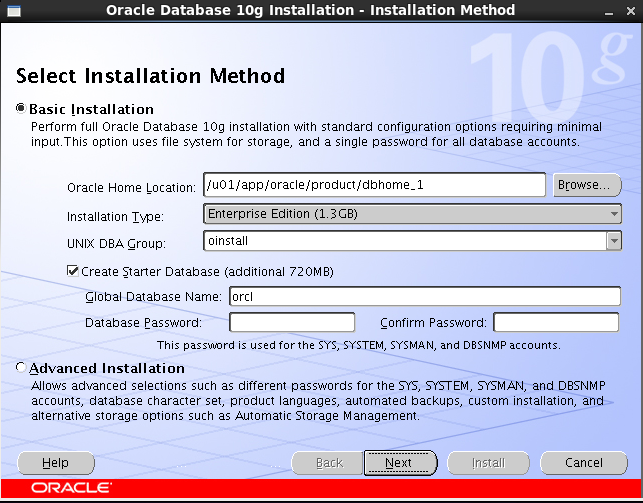
Task: Click the Install button
Action: click(x=488, y=463)
